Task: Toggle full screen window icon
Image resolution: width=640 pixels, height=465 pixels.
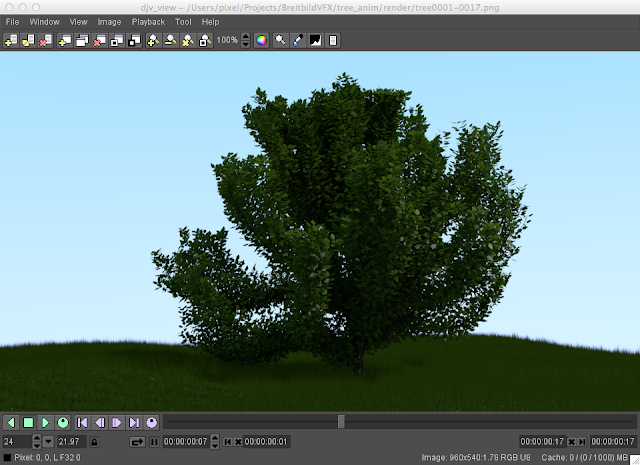Action: click(x=134, y=40)
